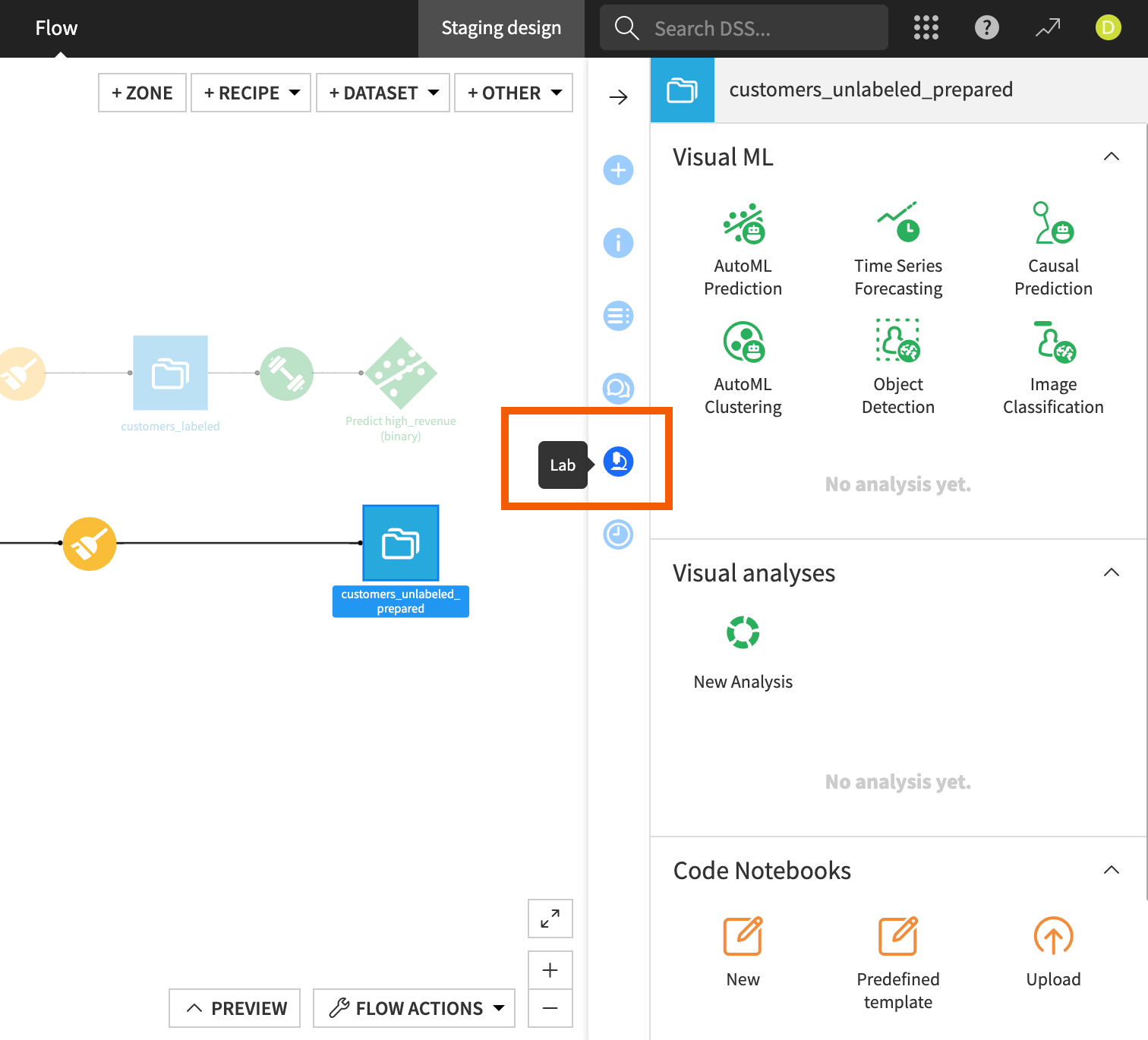Collapse the Visual analyses section
This screenshot has width=1148, height=1040.
click(1112, 572)
